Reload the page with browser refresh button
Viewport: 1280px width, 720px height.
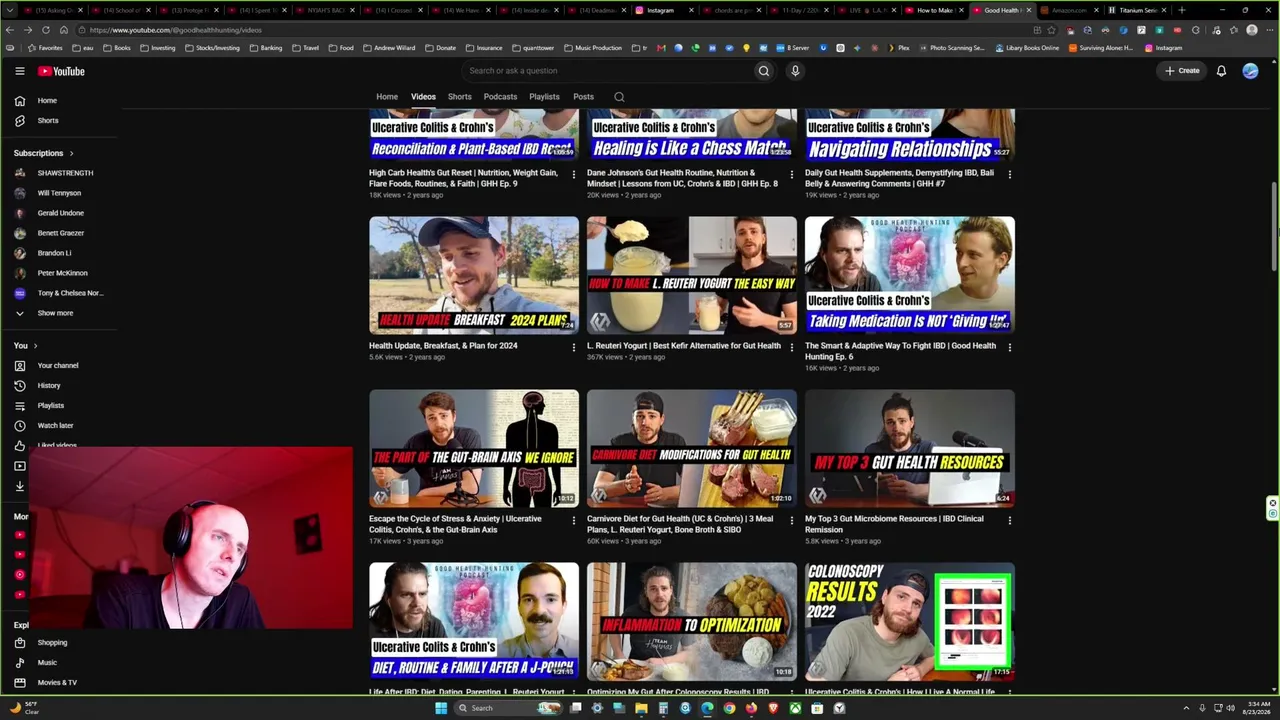[x=45, y=30]
